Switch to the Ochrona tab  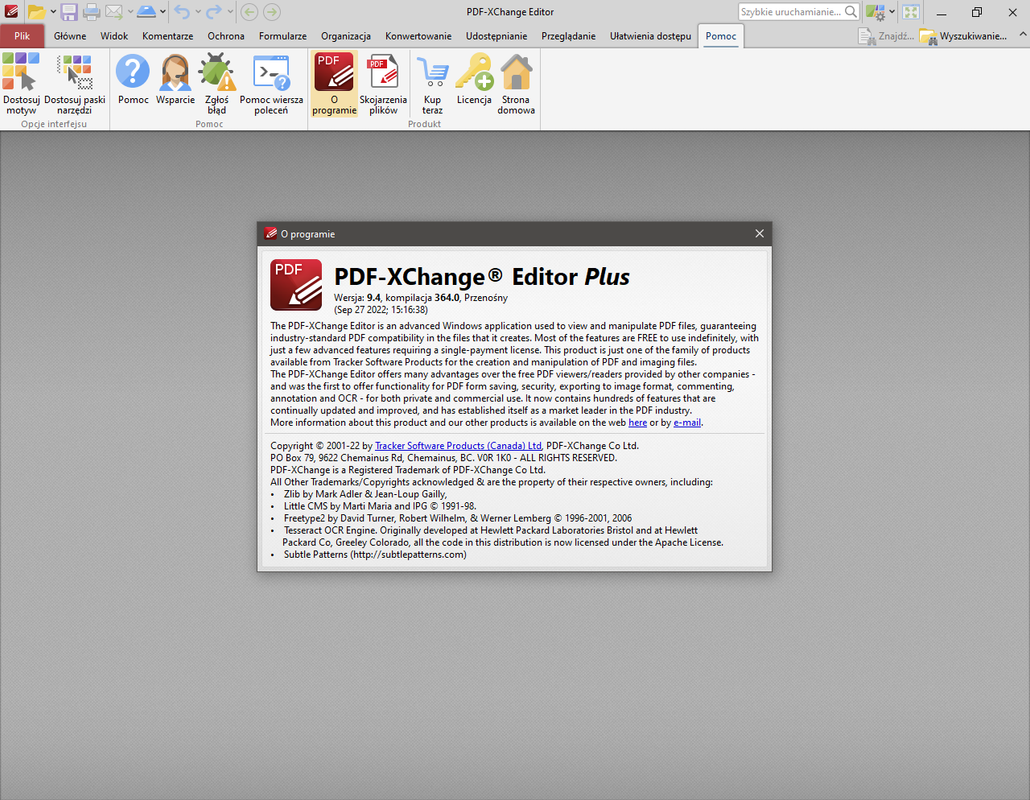[x=226, y=36]
